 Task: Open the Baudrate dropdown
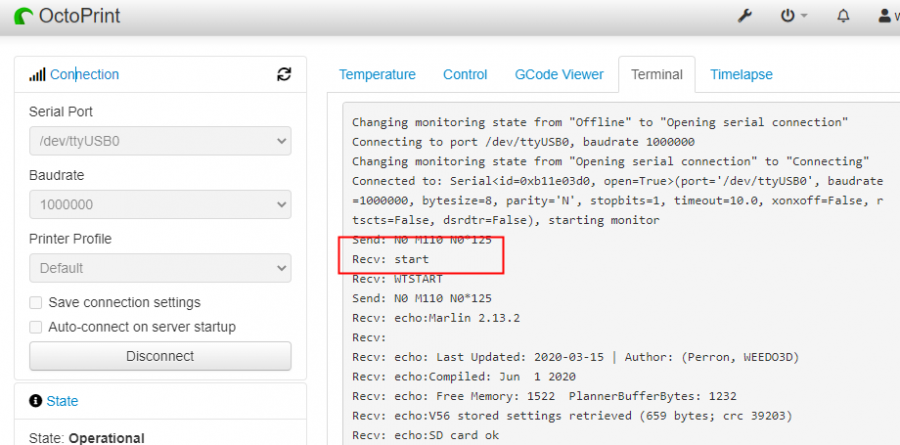coord(160,204)
